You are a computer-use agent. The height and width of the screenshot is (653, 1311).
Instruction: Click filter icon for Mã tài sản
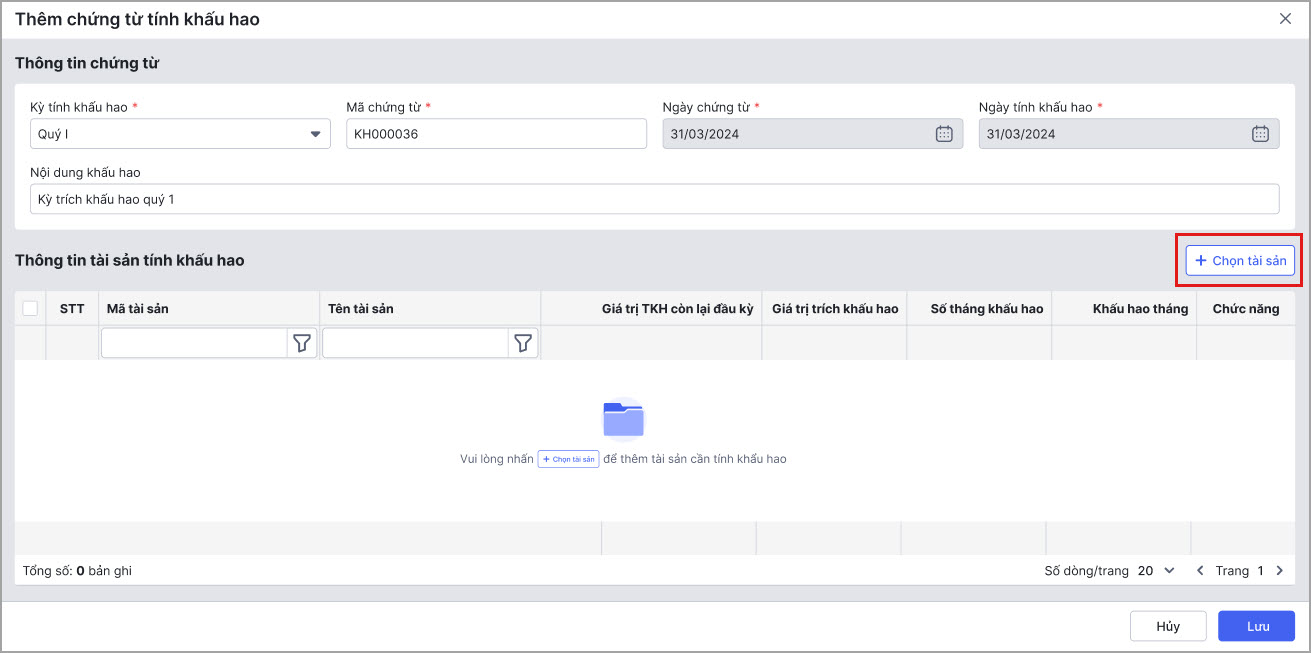click(302, 343)
